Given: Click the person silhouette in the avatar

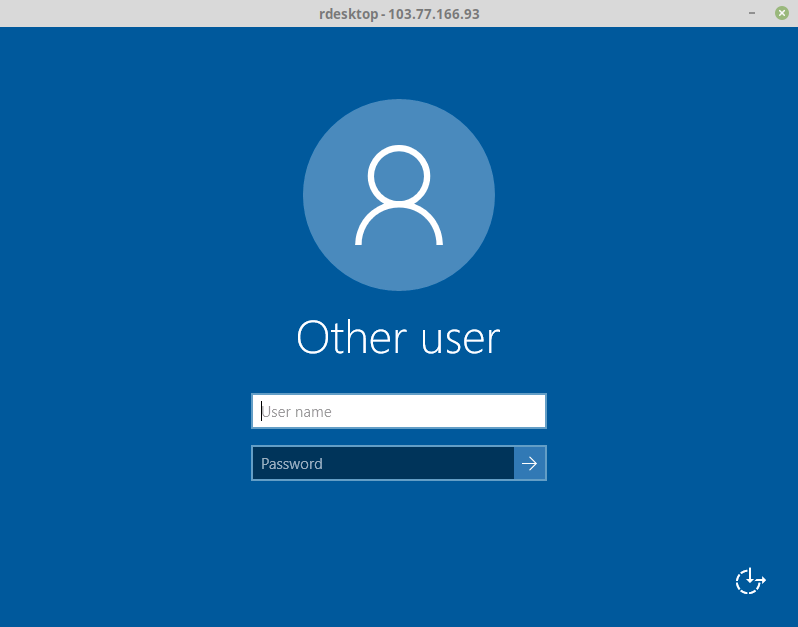Looking at the screenshot, I should point(399,196).
